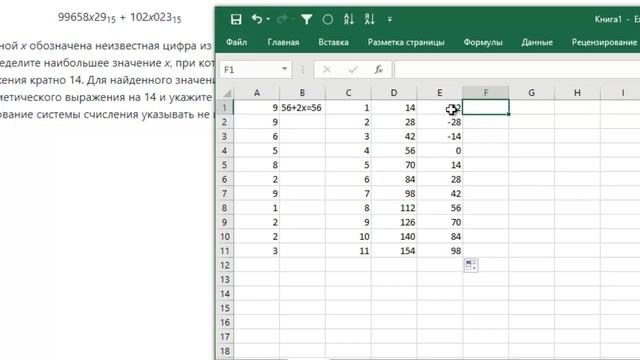Sort ascending A to Z icon
The image size is (640, 360).
tap(349, 19)
